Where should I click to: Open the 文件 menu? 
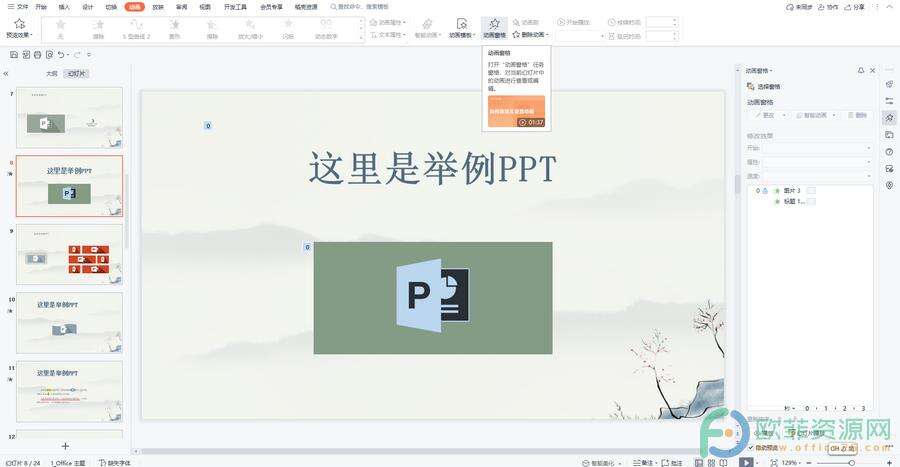tap(18, 7)
